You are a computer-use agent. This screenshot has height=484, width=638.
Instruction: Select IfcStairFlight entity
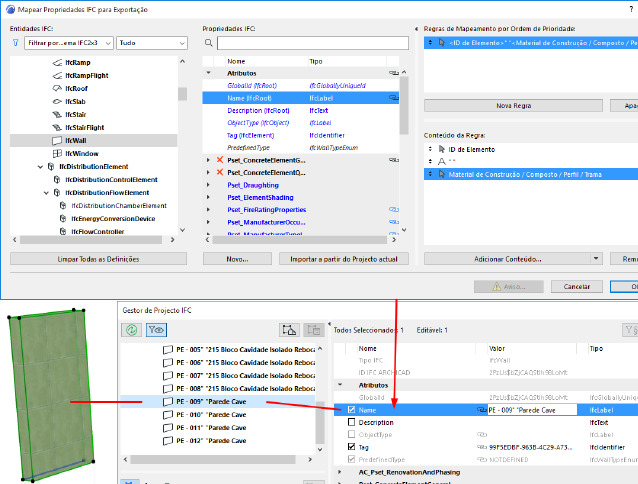click(x=84, y=128)
